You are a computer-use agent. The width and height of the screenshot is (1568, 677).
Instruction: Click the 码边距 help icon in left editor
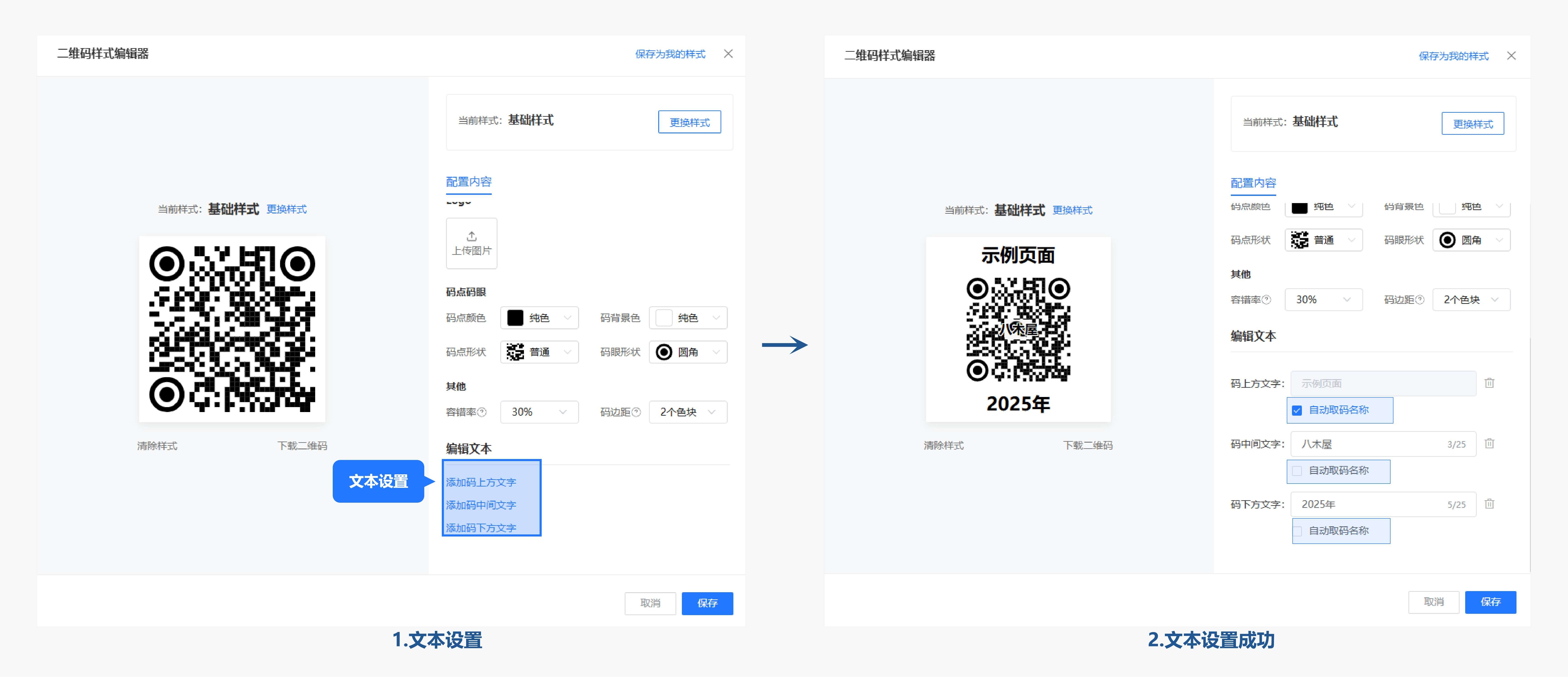pyautogui.click(x=636, y=412)
